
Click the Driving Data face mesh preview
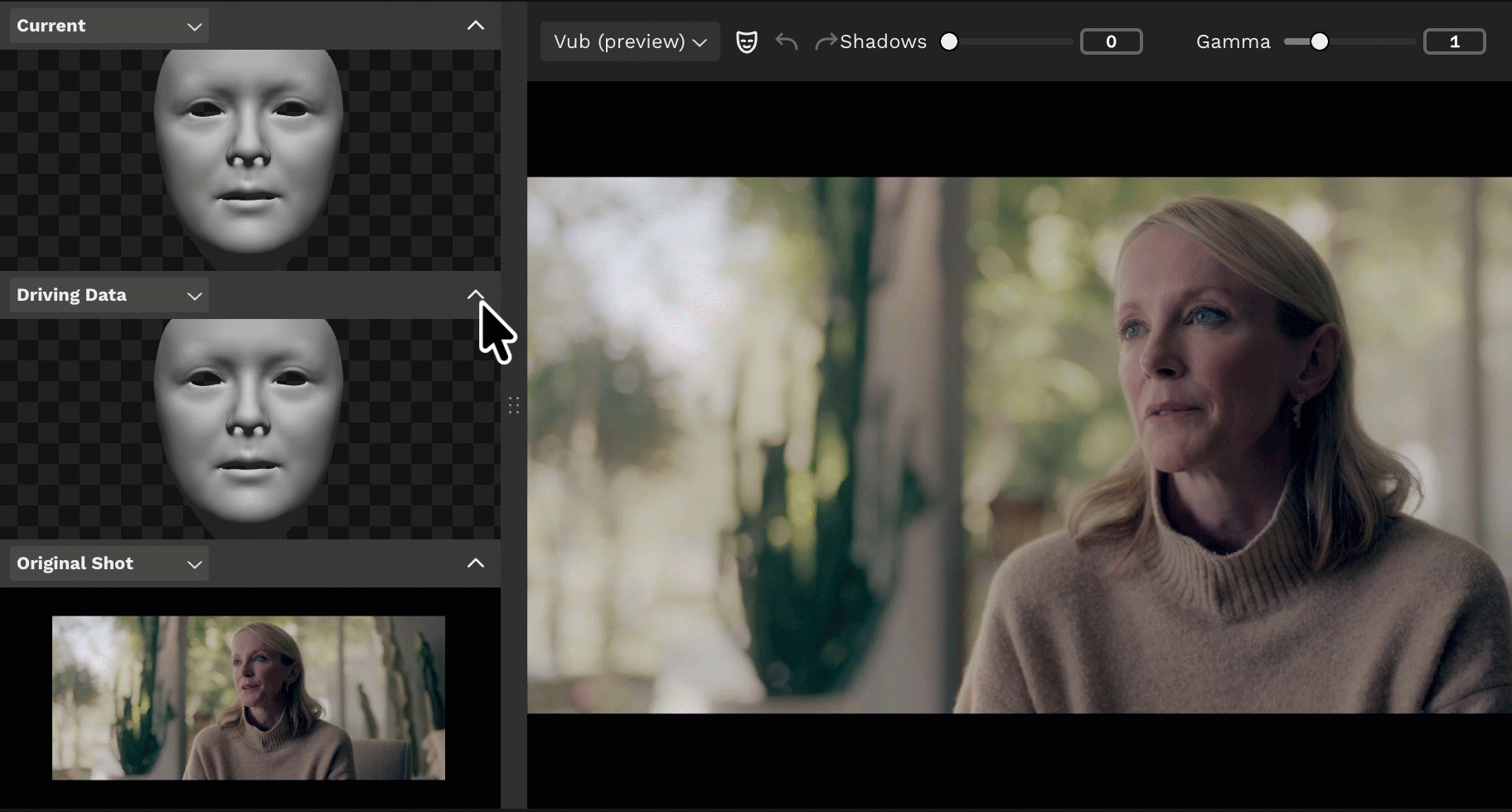tap(249, 424)
